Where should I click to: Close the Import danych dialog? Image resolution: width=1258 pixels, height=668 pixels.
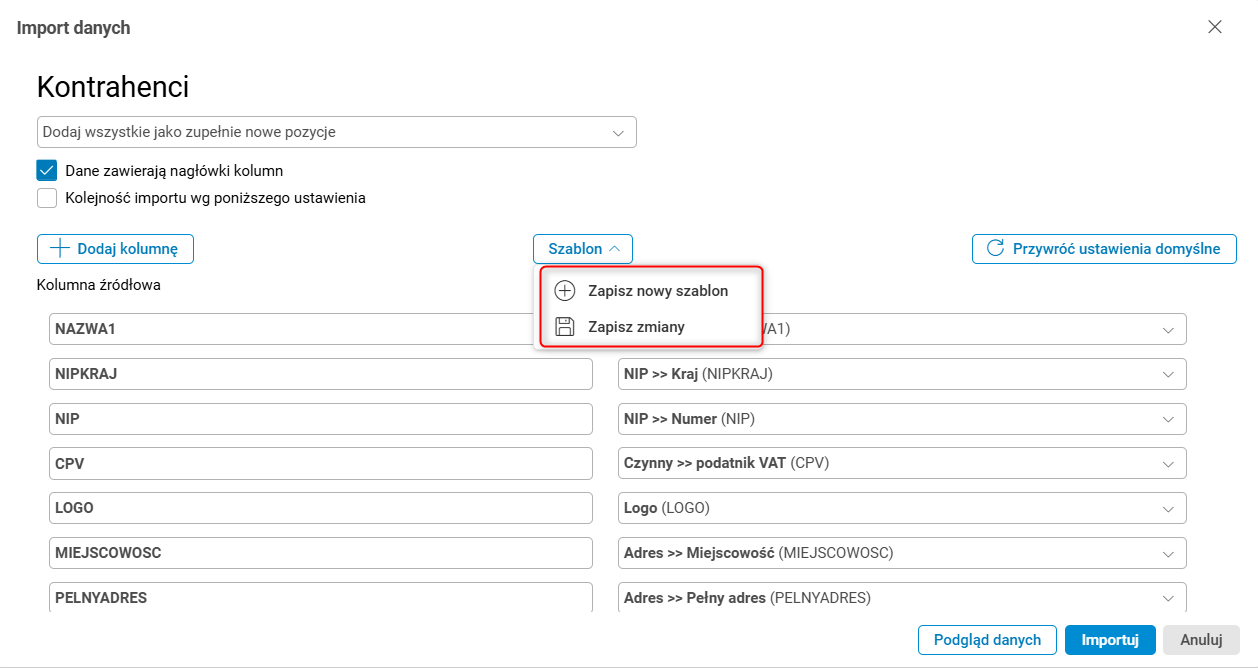click(x=1215, y=27)
